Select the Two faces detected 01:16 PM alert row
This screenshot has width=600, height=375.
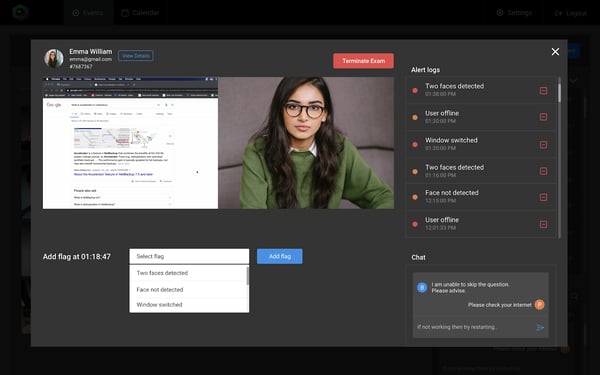(481, 171)
